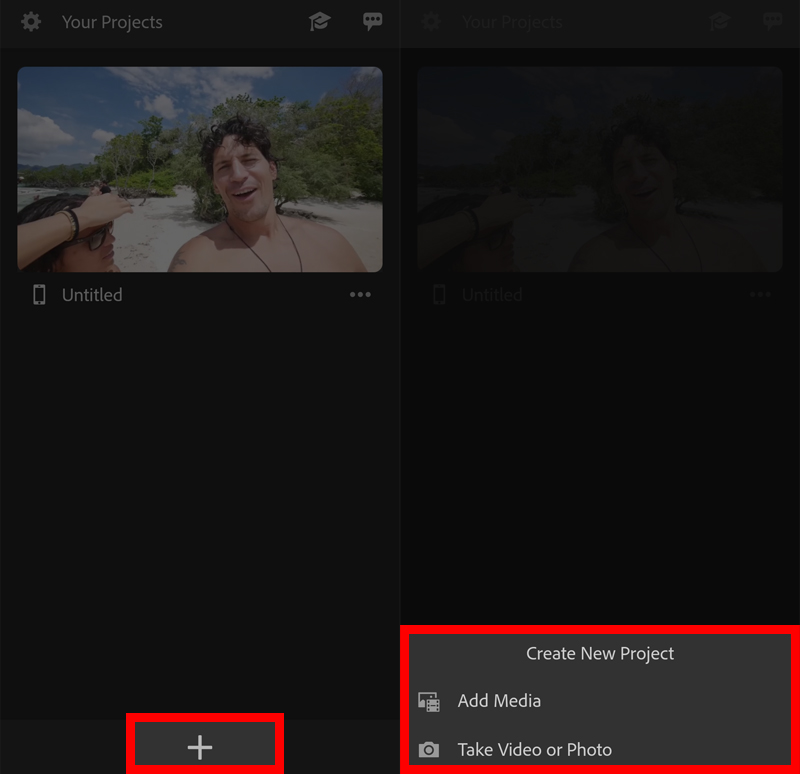Image resolution: width=800 pixels, height=774 pixels.
Task: Open the feedback chat bubble icon
Action: 372,21
